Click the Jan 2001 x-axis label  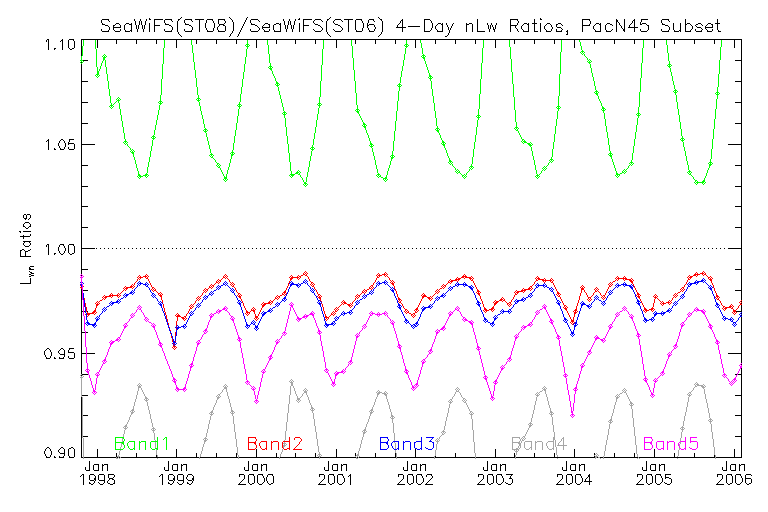point(336,473)
